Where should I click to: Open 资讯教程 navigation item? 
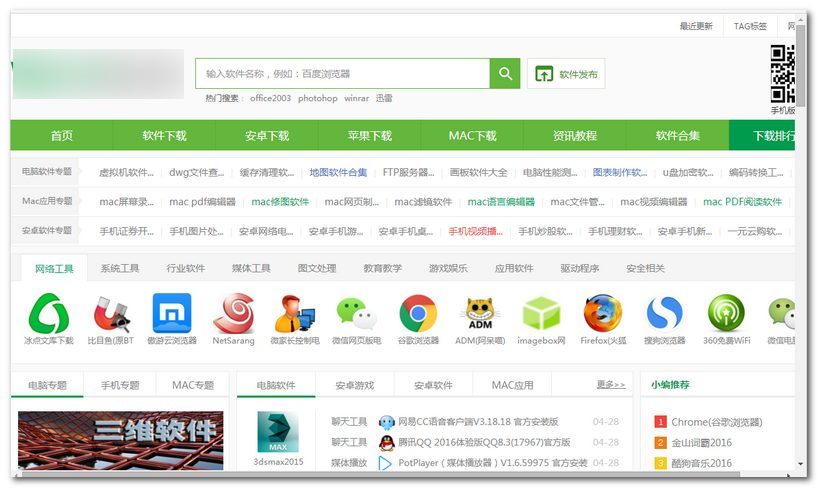click(x=575, y=136)
